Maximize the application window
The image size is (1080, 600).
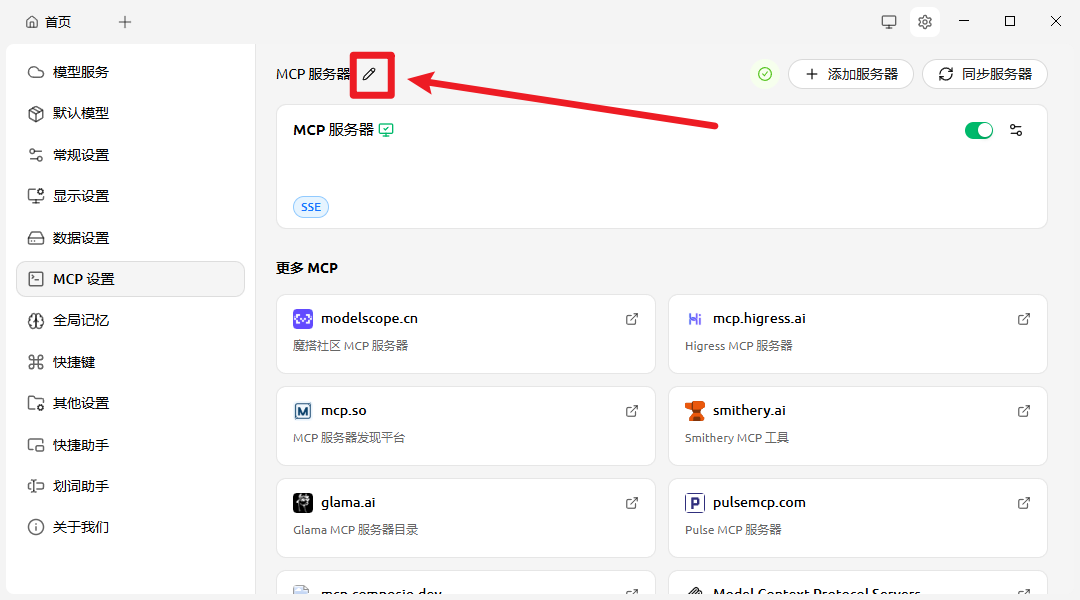[x=1010, y=21]
